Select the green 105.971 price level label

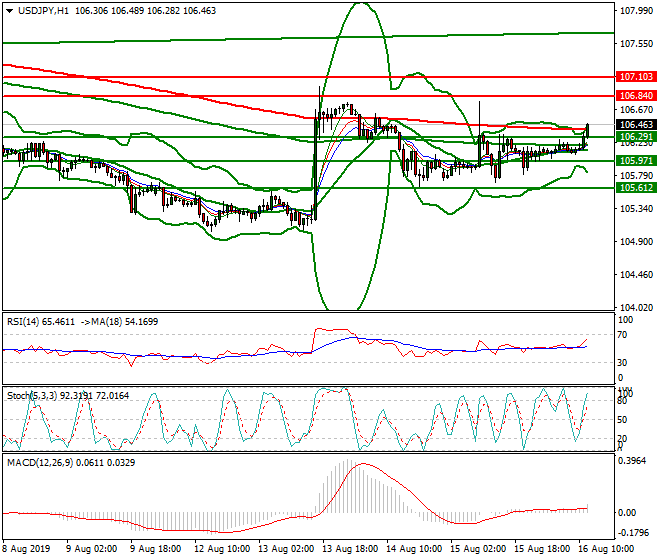pyautogui.click(x=636, y=160)
